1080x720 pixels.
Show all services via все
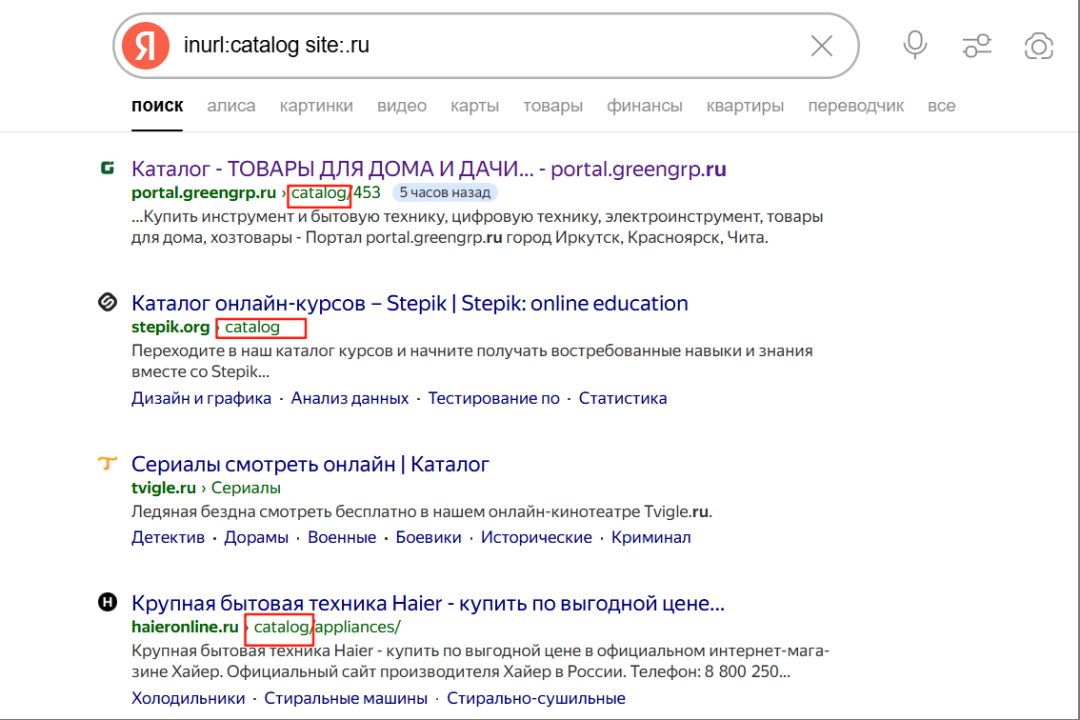(941, 106)
